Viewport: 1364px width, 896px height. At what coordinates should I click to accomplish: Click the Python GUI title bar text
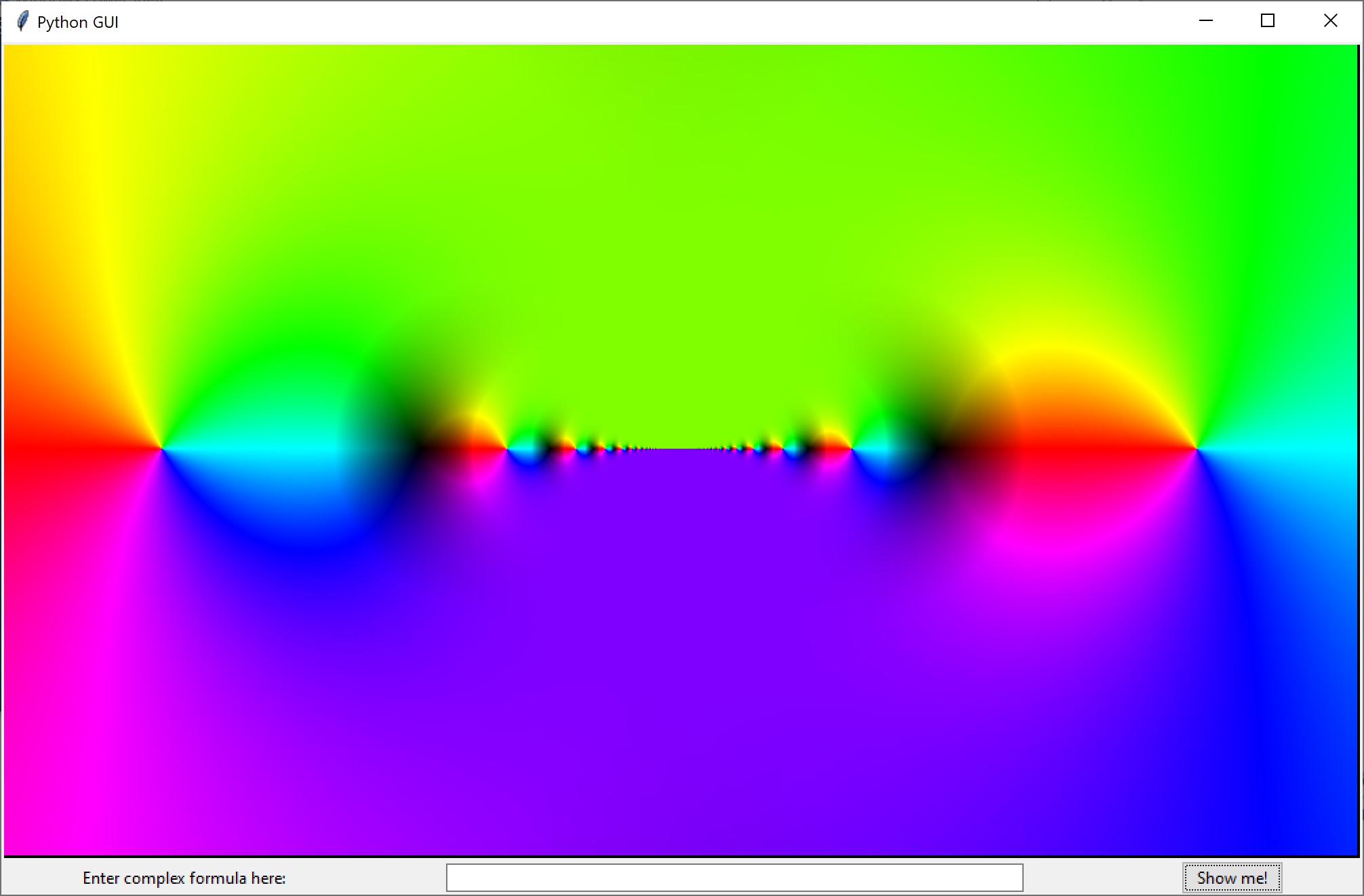pos(77,21)
